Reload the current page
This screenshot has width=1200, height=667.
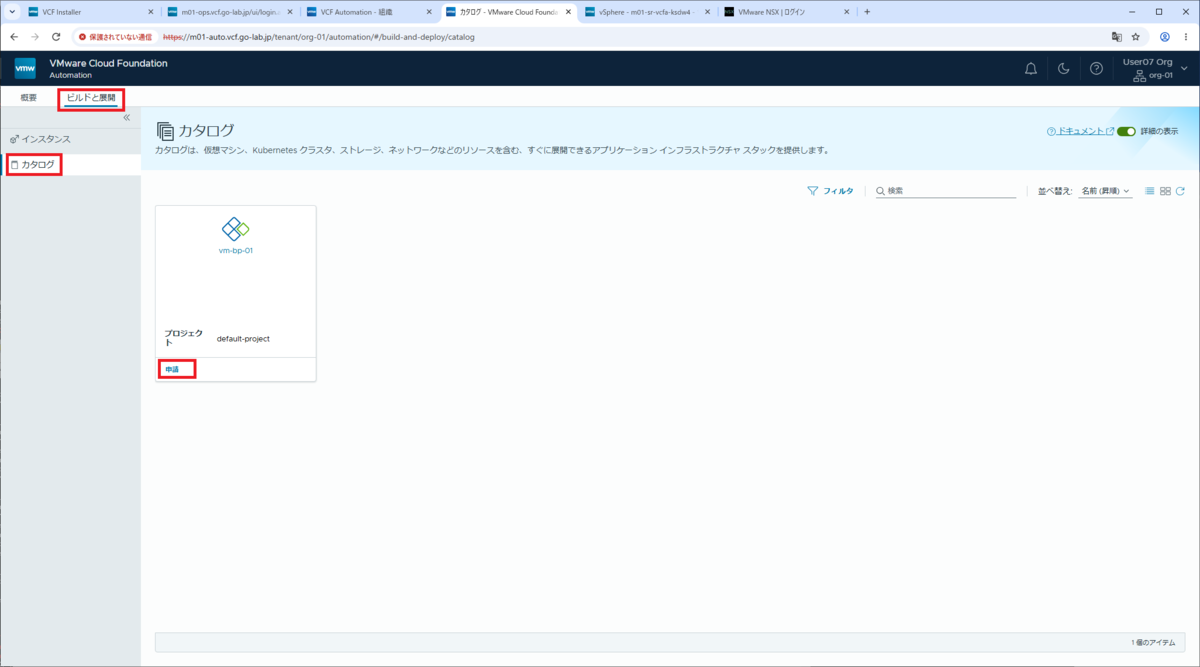click(x=56, y=36)
